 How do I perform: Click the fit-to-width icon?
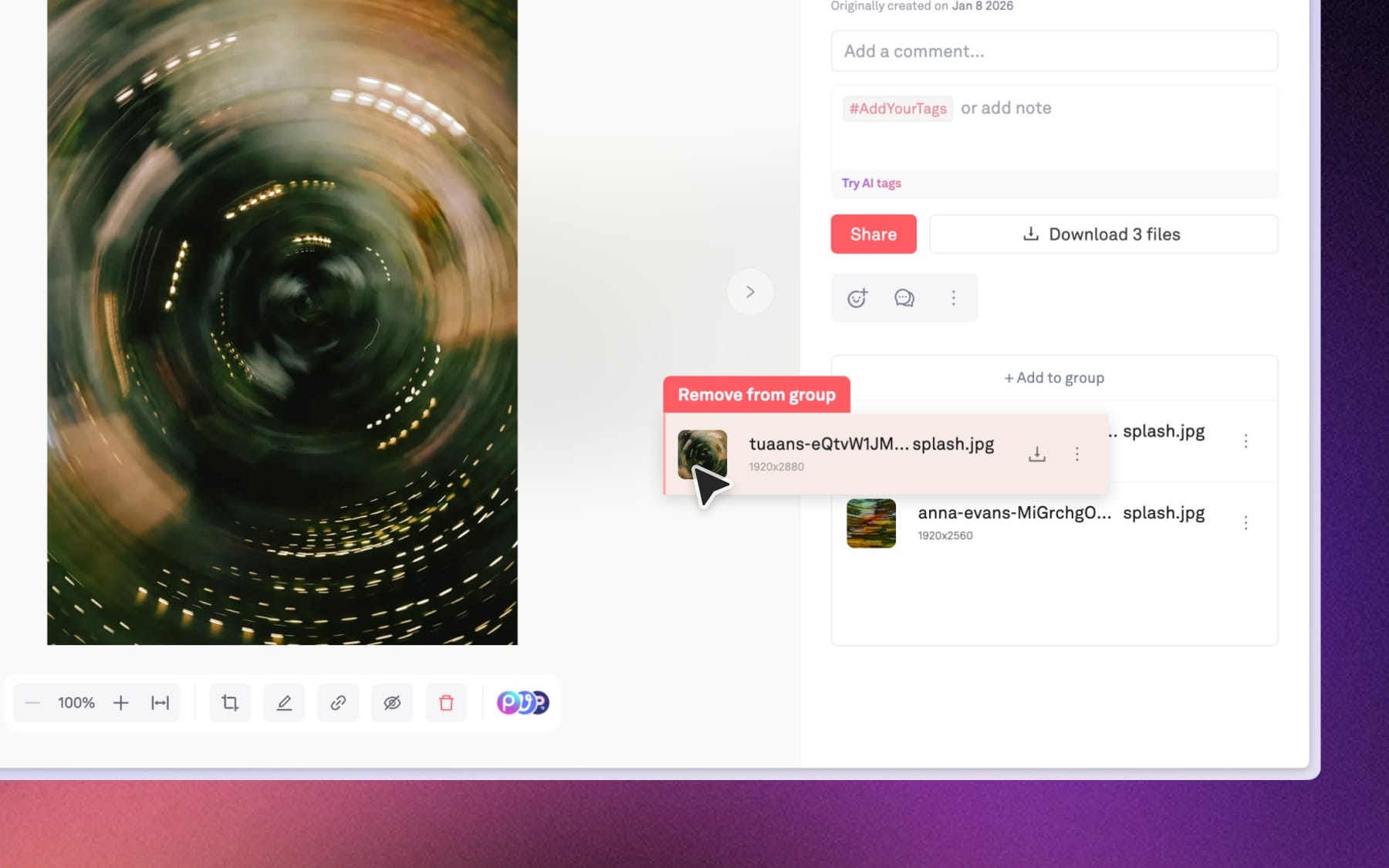click(x=160, y=703)
